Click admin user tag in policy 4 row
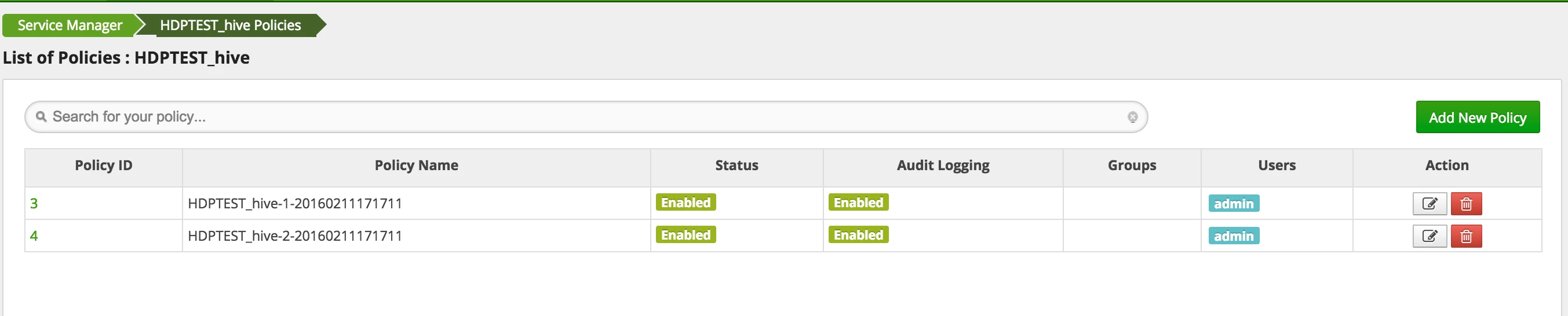 1234,236
